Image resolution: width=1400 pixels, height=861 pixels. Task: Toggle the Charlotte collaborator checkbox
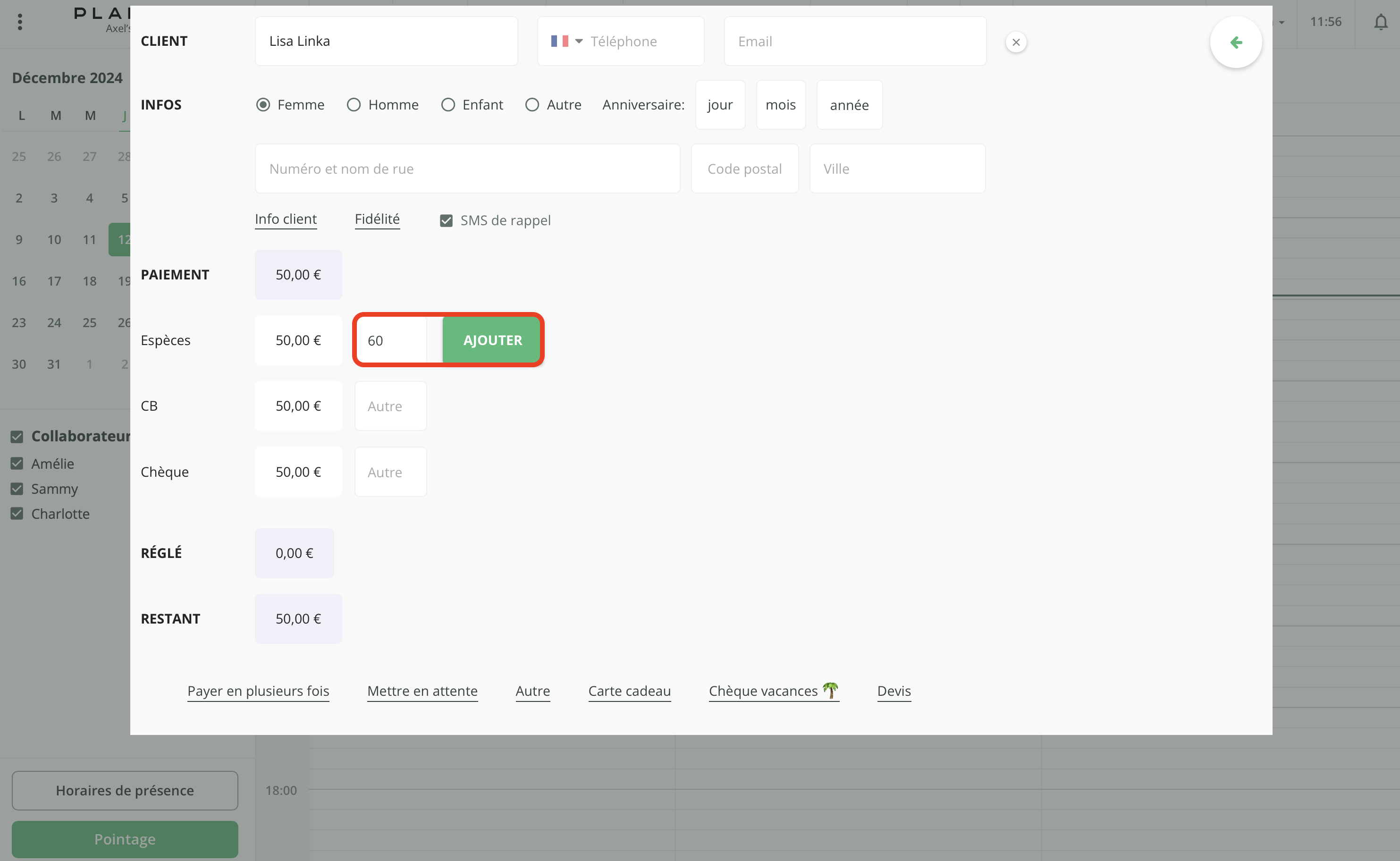point(17,514)
